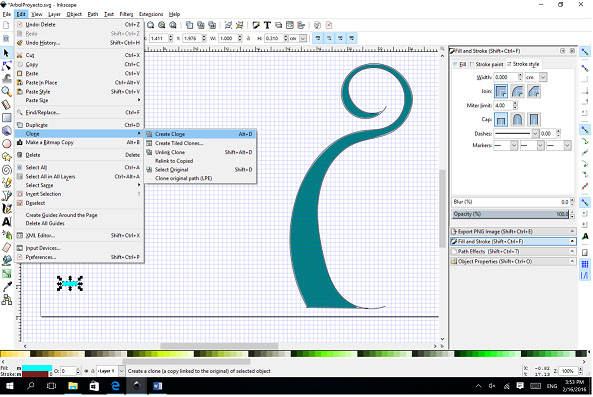593x397 pixels.
Task: Toggle layer visibility in status bar
Action: point(86,371)
